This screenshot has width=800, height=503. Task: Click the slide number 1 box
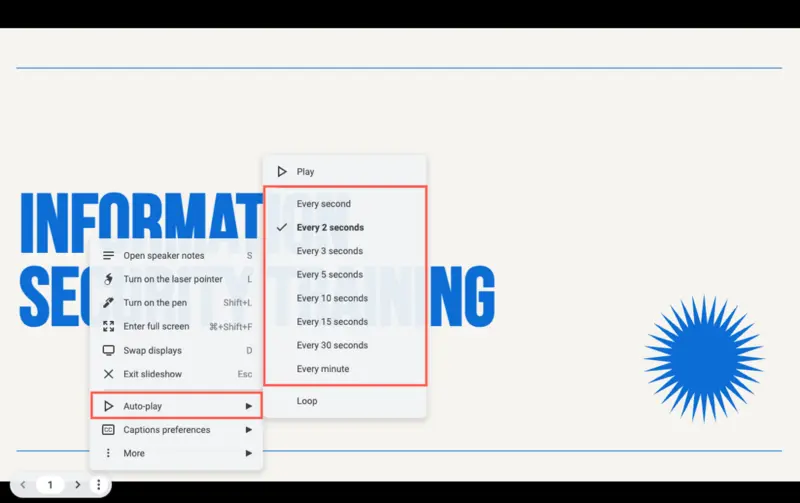point(50,485)
